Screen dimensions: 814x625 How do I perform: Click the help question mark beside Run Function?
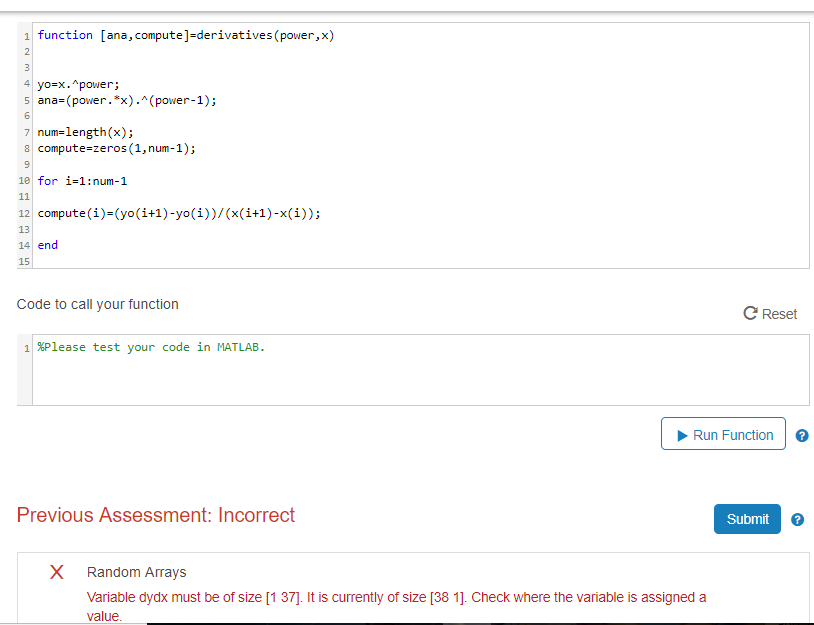pos(801,434)
